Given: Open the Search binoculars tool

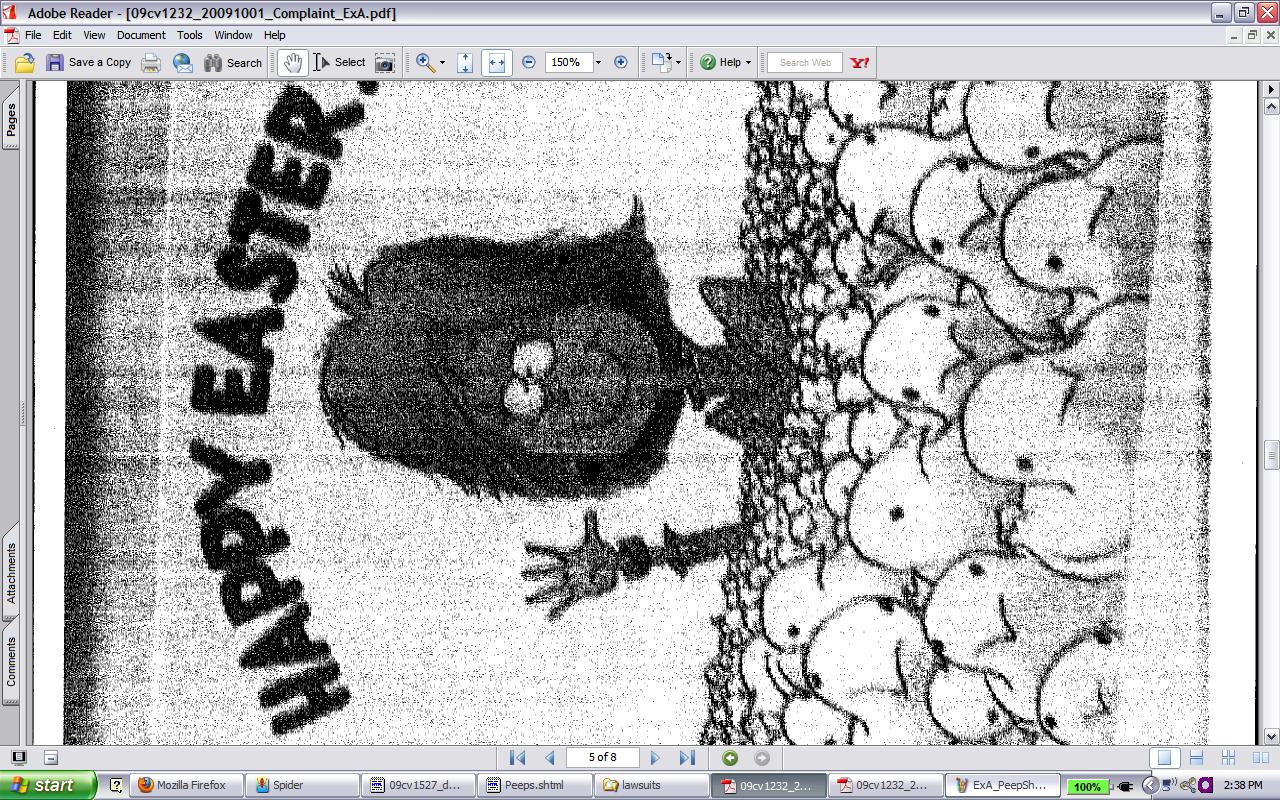Looking at the screenshot, I should click(232, 62).
